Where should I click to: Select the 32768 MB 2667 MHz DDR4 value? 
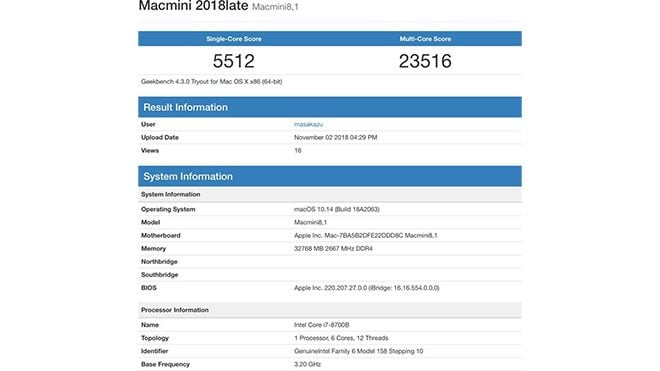coord(333,248)
